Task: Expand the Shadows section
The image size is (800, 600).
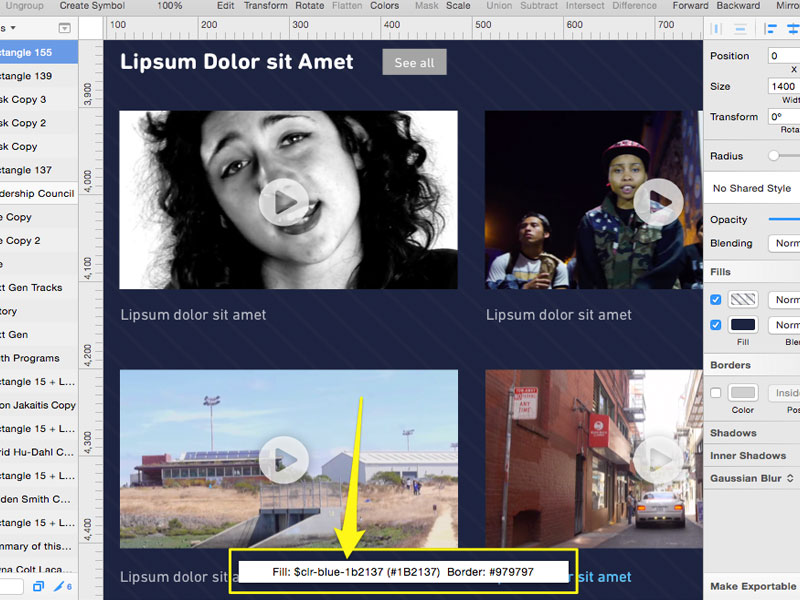Action: 733,433
